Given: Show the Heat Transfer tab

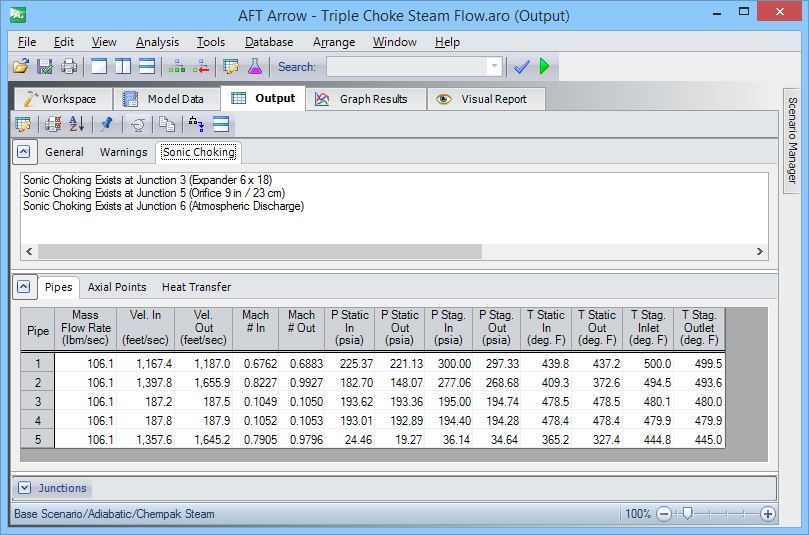Looking at the screenshot, I should [196, 287].
